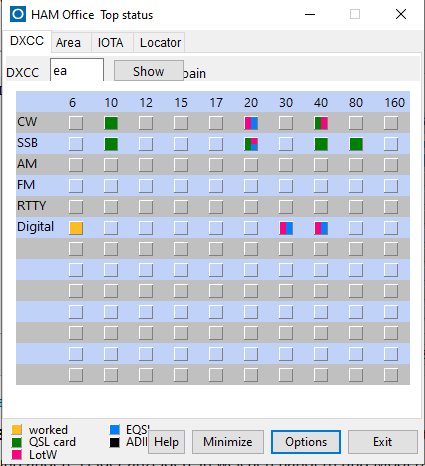The width and height of the screenshot is (425, 466).
Task: Select the CW 40m green-pink status box
Action: point(321,123)
